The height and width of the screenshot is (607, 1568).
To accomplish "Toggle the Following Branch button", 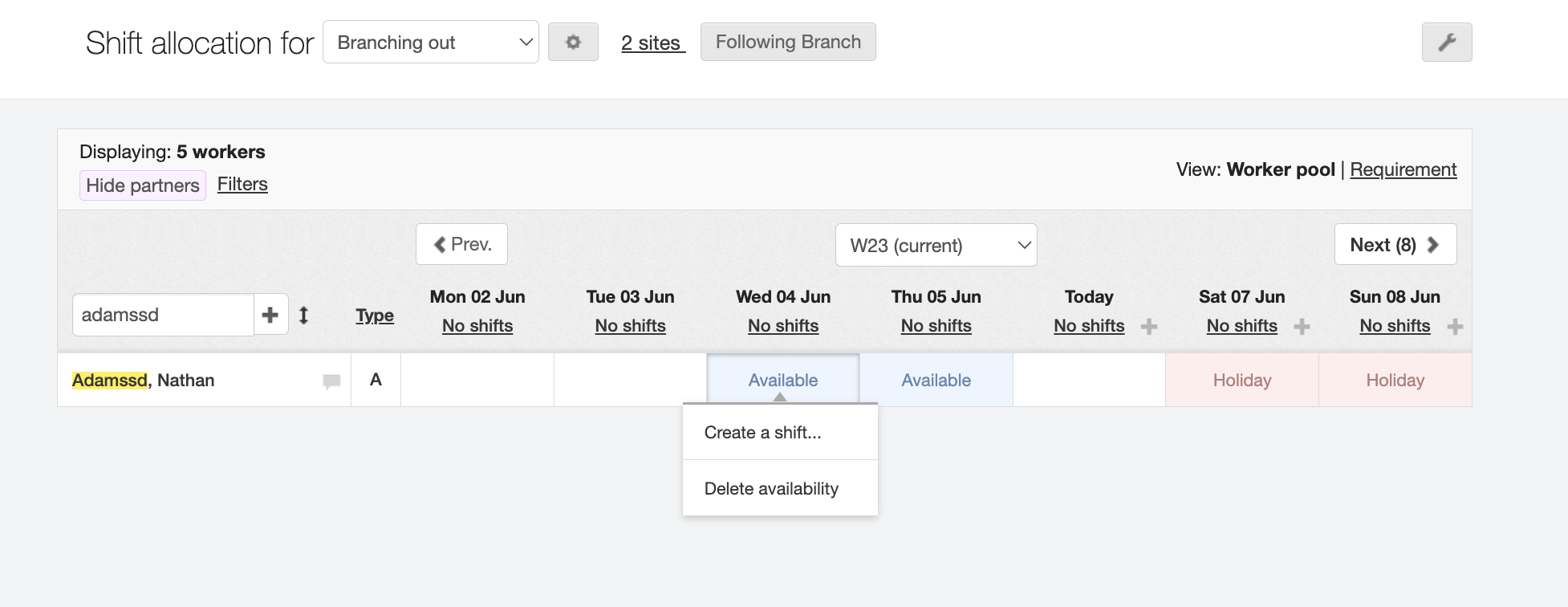I will click(x=787, y=42).
